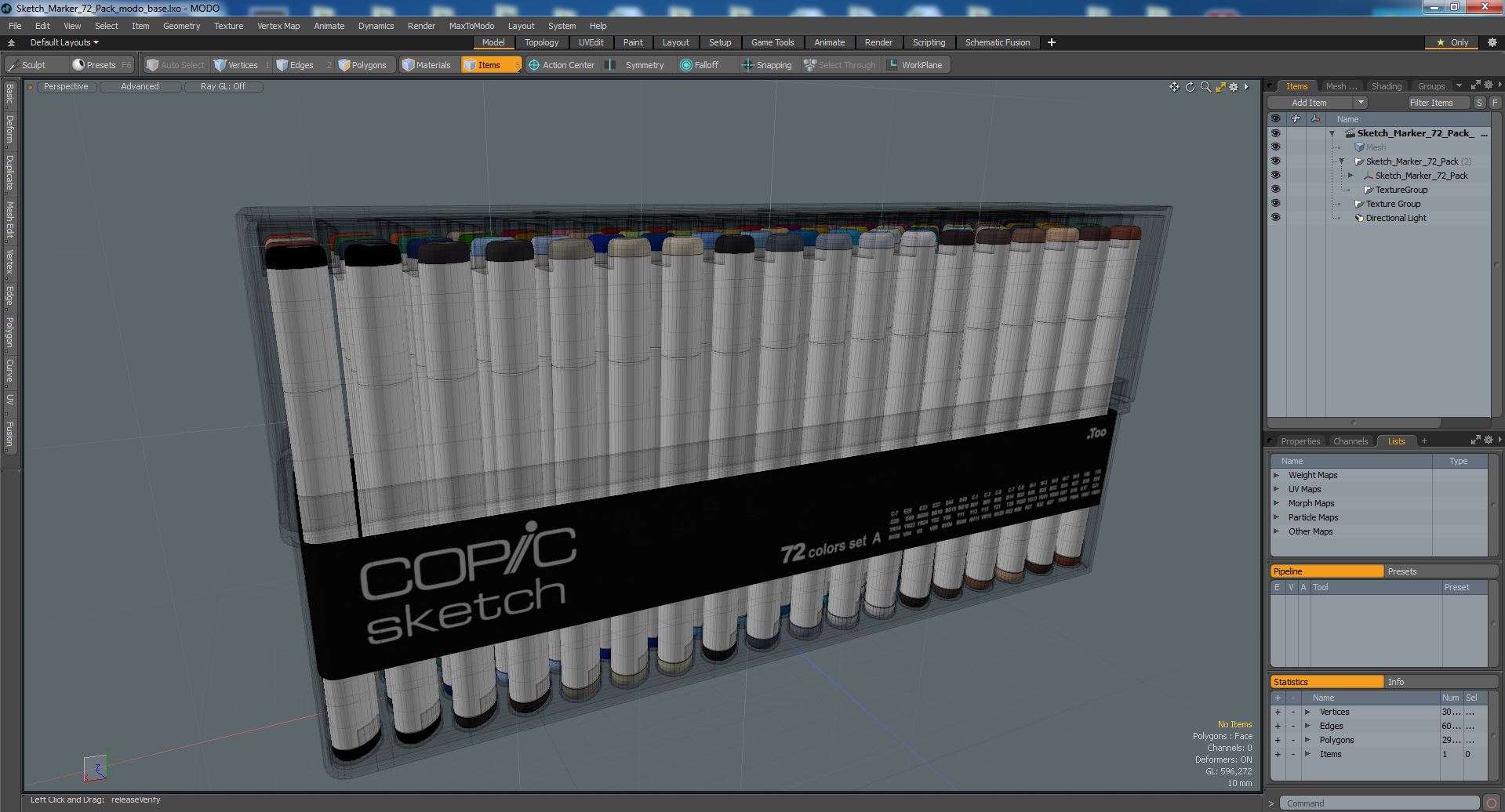Switch to Shading panel tab
The image size is (1505, 812).
tap(1386, 86)
